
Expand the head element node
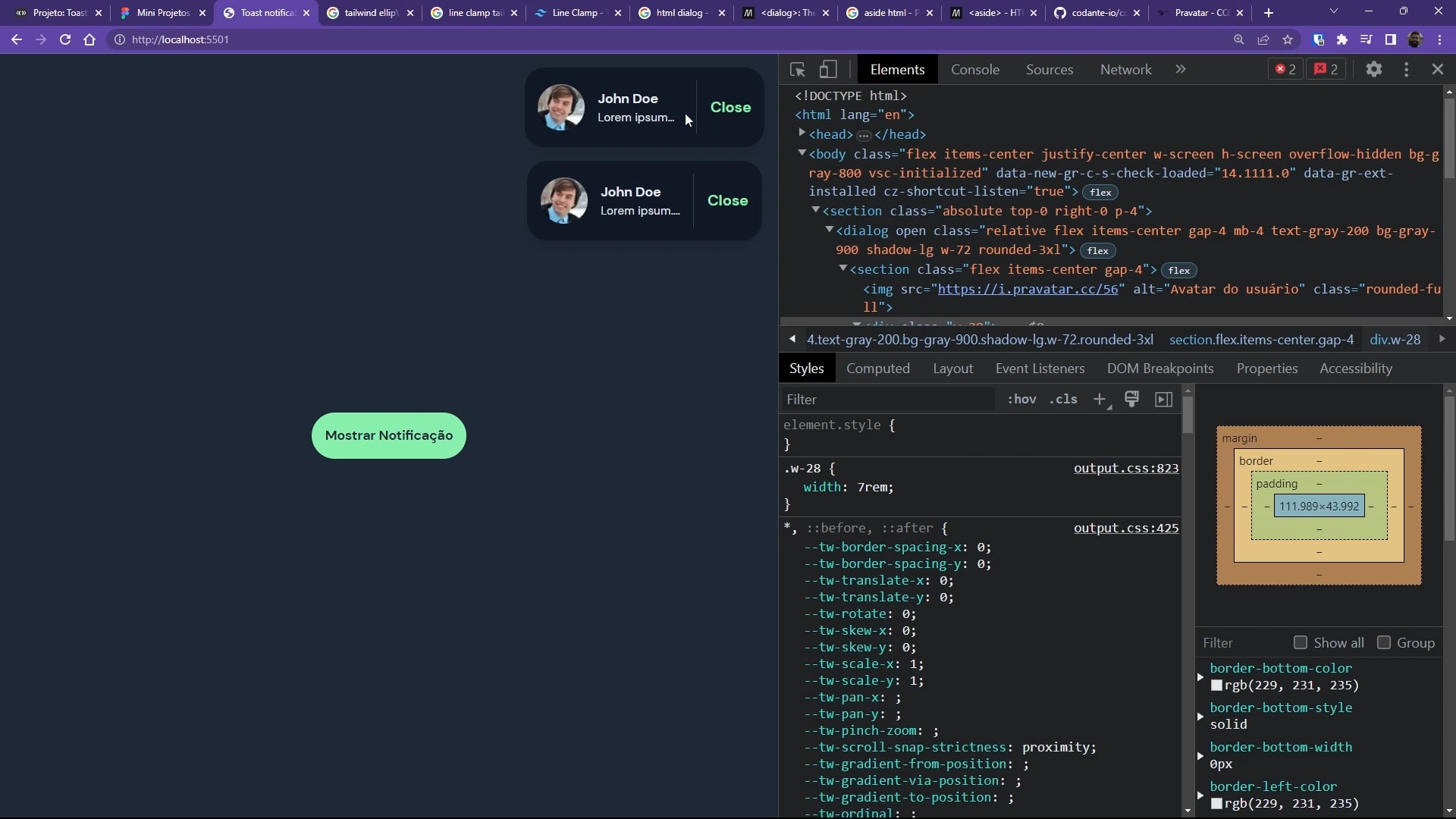802,133
